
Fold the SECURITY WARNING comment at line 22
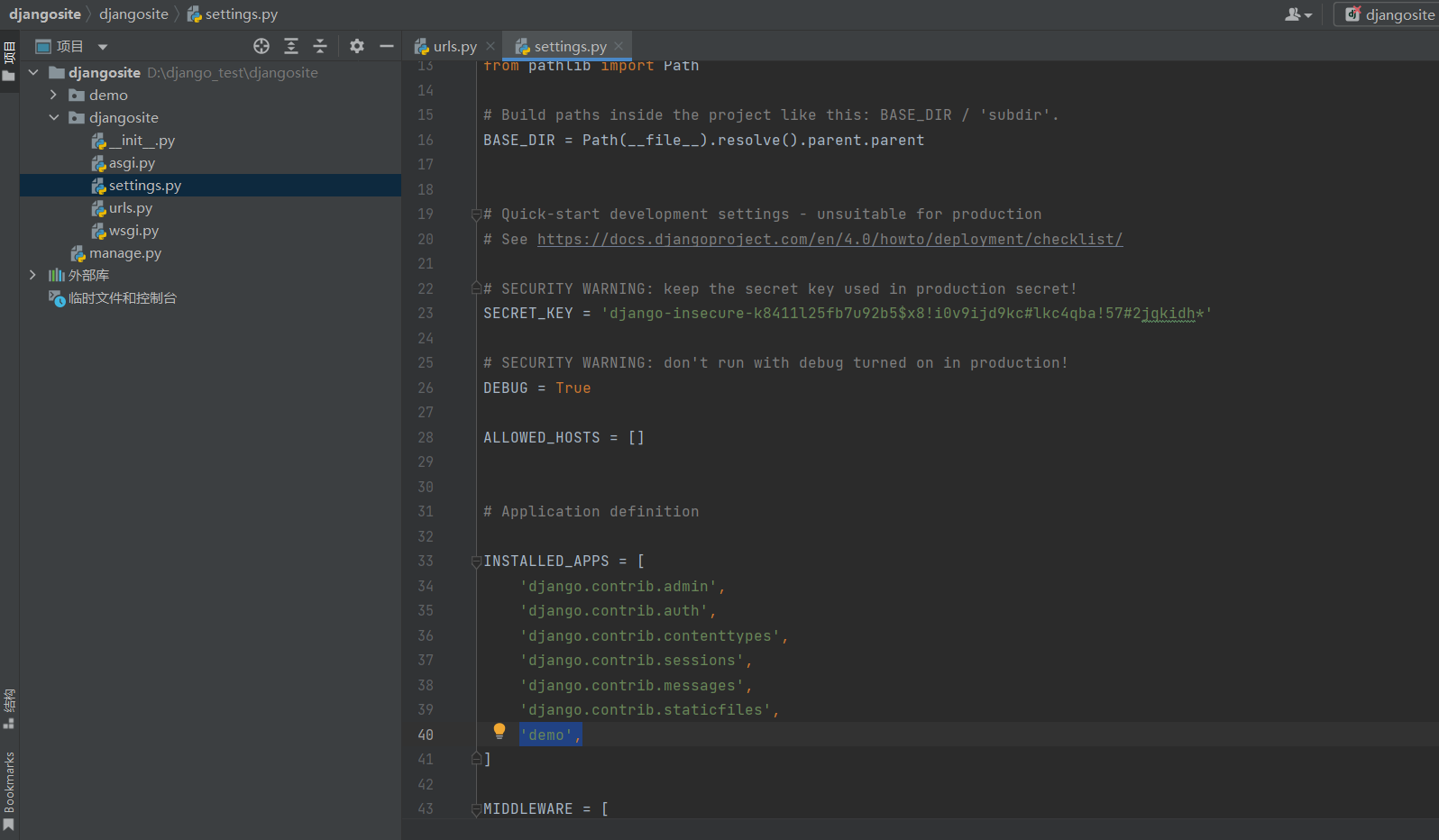click(x=476, y=288)
